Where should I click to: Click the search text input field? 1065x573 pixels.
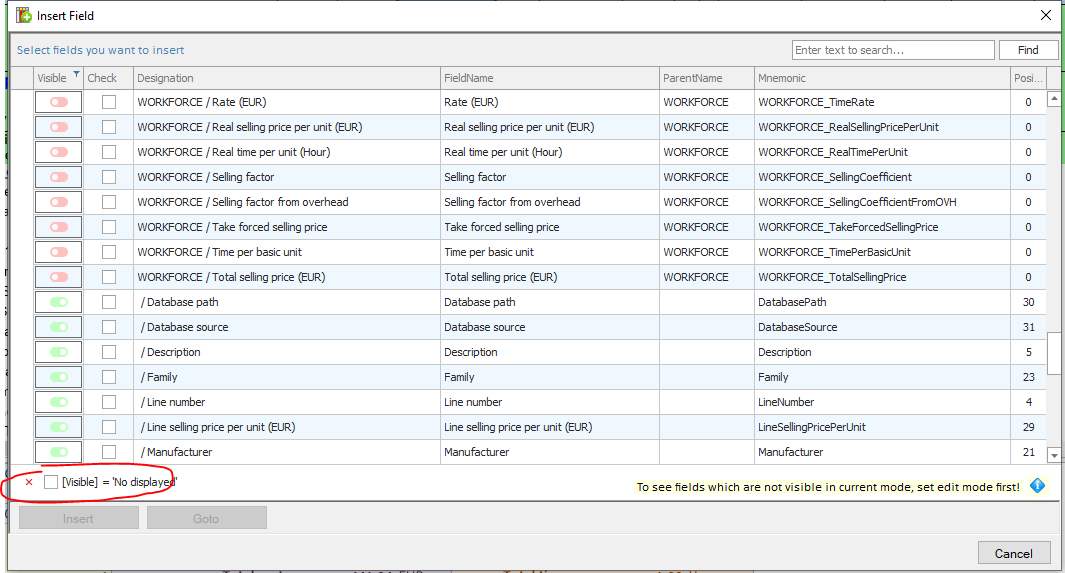pos(892,50)
